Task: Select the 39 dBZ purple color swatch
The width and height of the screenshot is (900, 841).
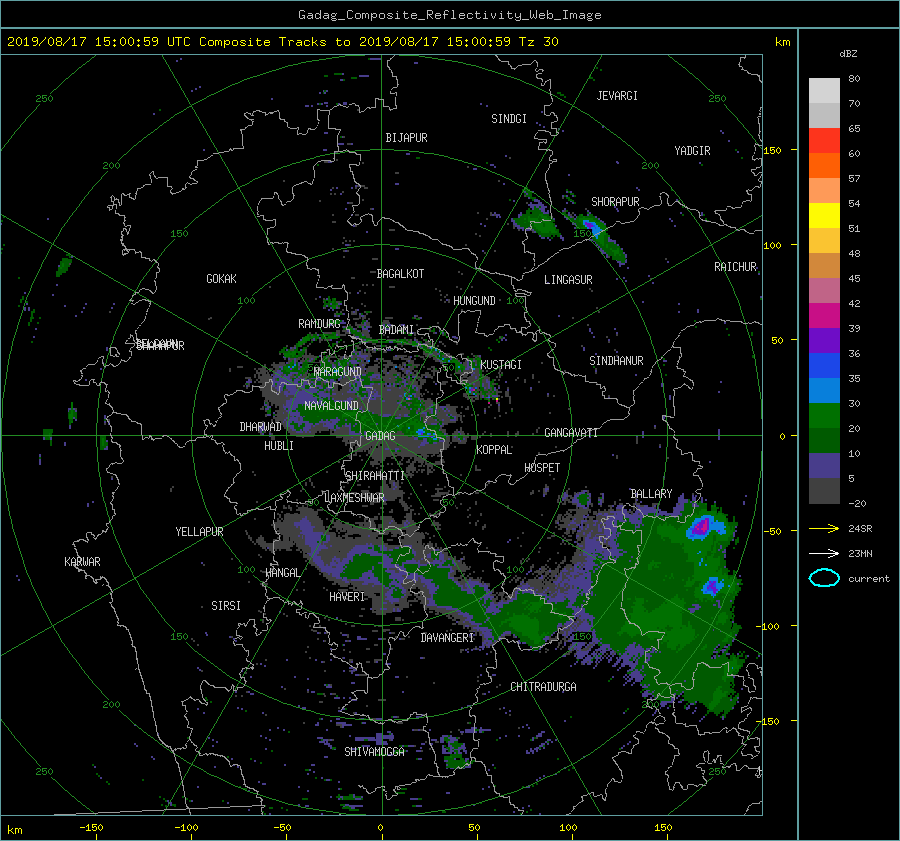Action: tap(824, 340)
